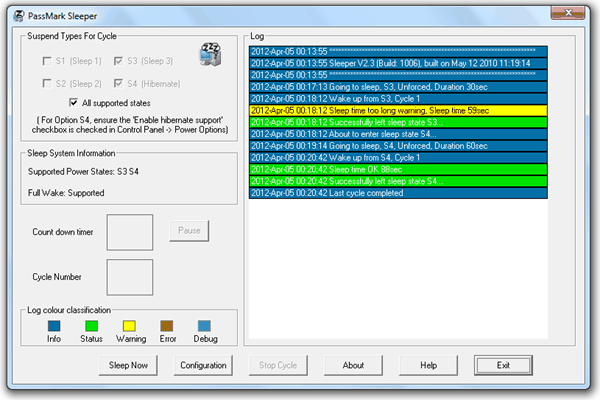Disable the All supported states checkbox
The image size is (600, 400).
[73, 103]
